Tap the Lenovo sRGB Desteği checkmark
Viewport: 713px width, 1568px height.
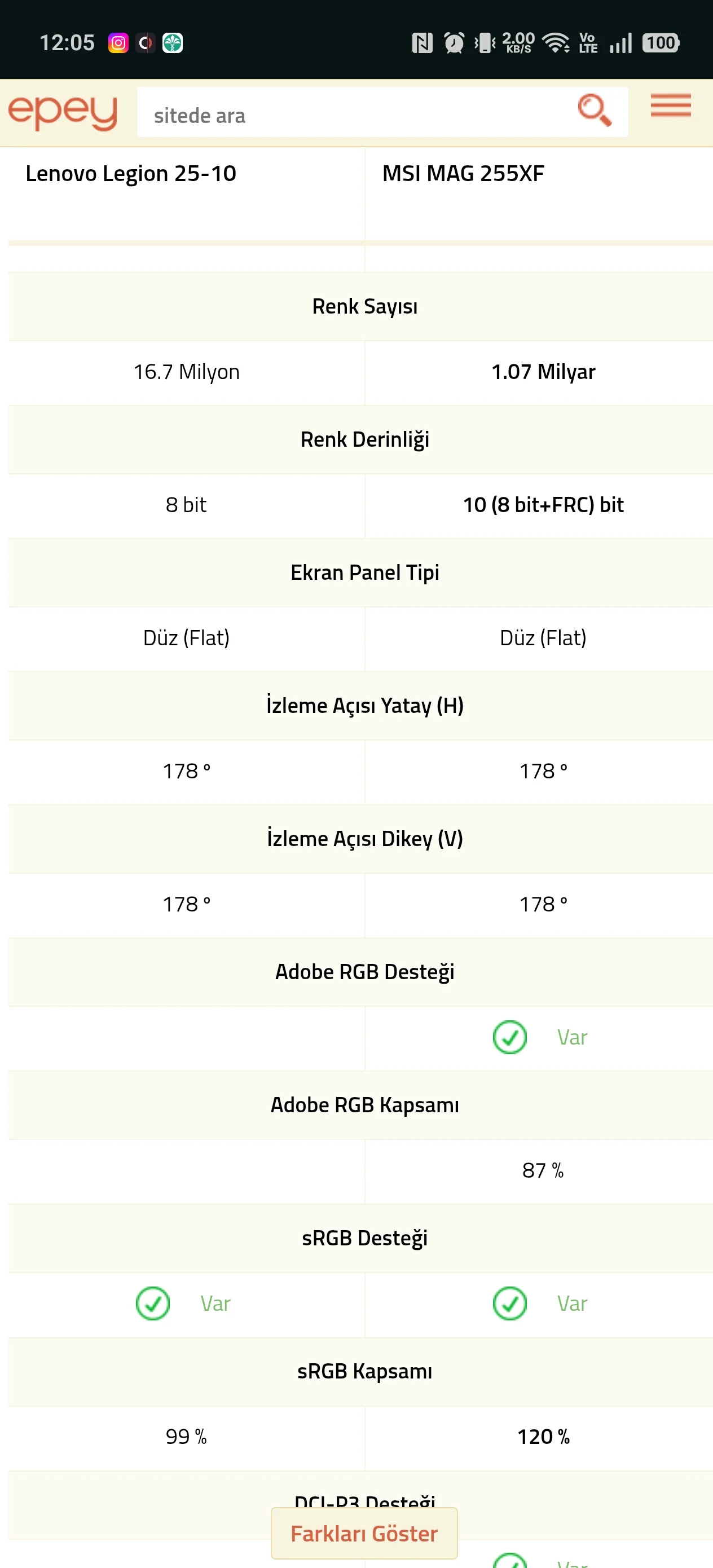(x=153, y=1303)
